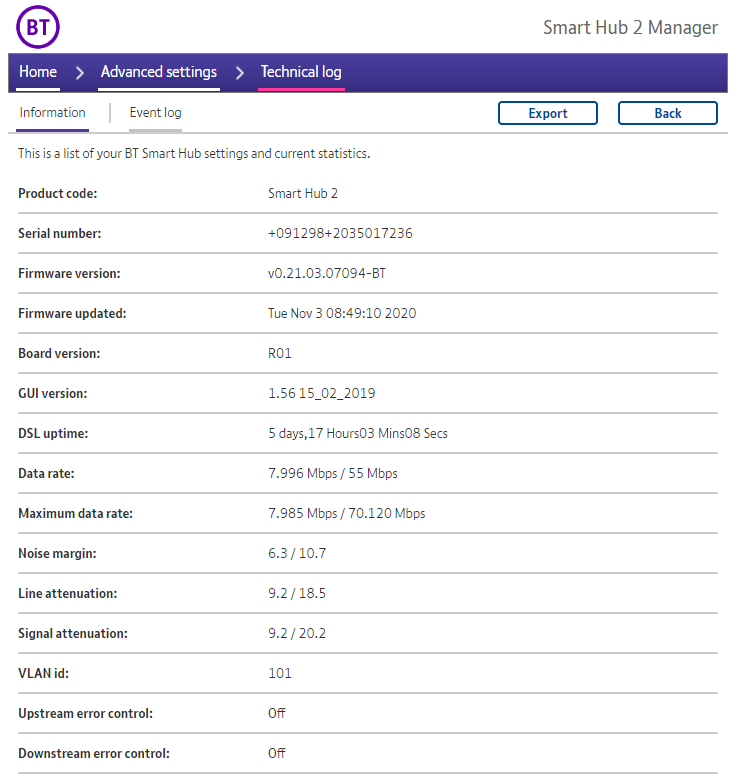Open the Event log tab
The image size is (731, 780).
155,113
